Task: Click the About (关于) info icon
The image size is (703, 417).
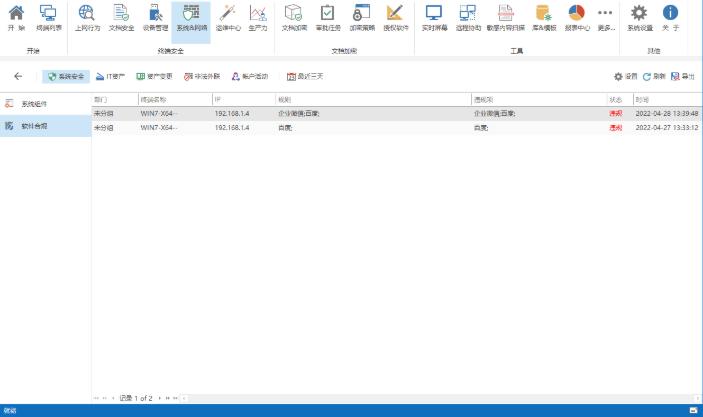Action: point(670,17)
